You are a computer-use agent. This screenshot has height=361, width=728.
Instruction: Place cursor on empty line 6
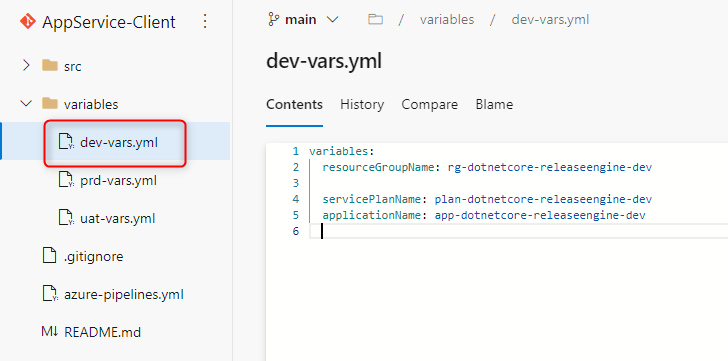(x=518, y=231)
